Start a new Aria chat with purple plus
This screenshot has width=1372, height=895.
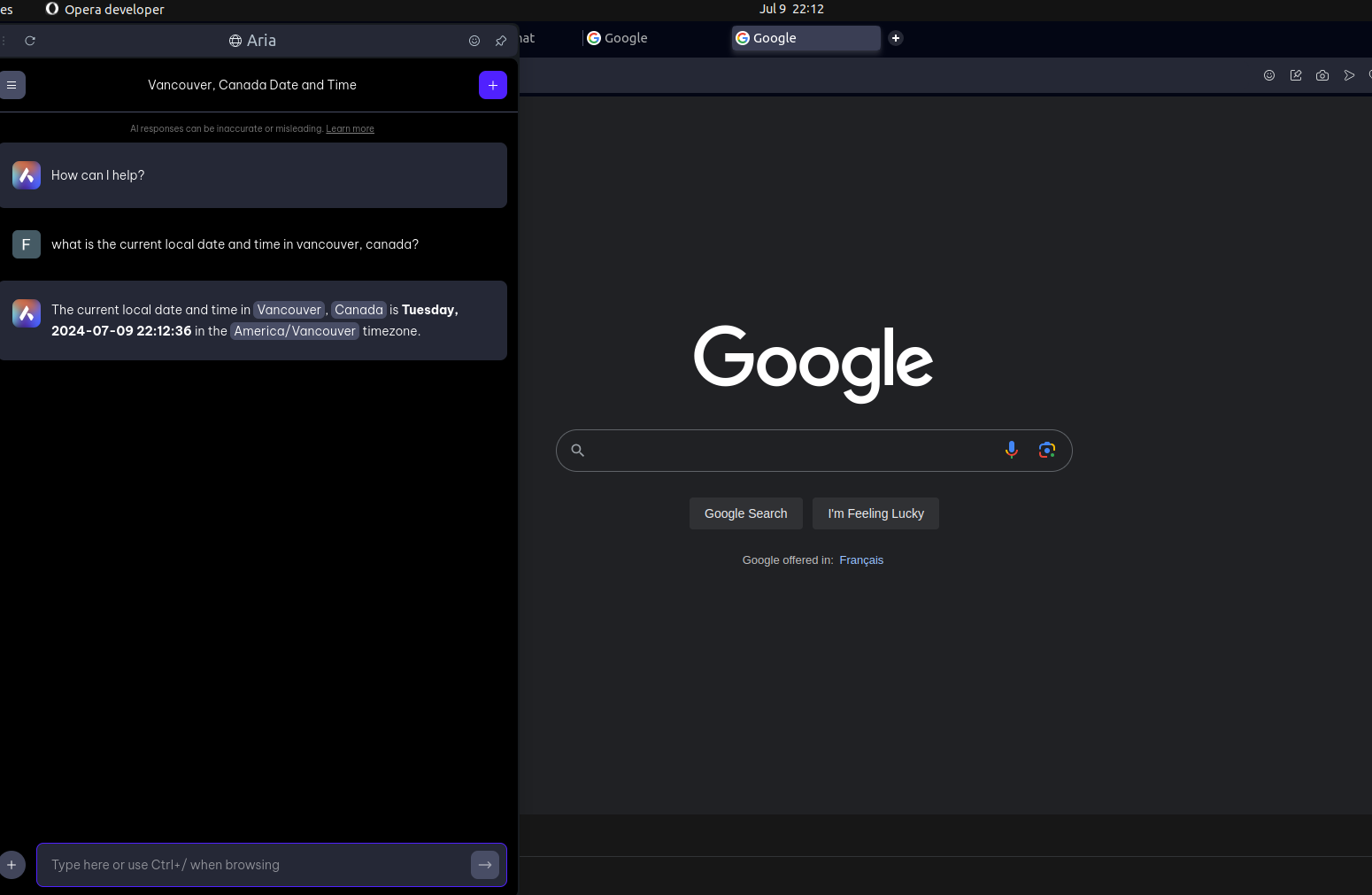(493, 85)
